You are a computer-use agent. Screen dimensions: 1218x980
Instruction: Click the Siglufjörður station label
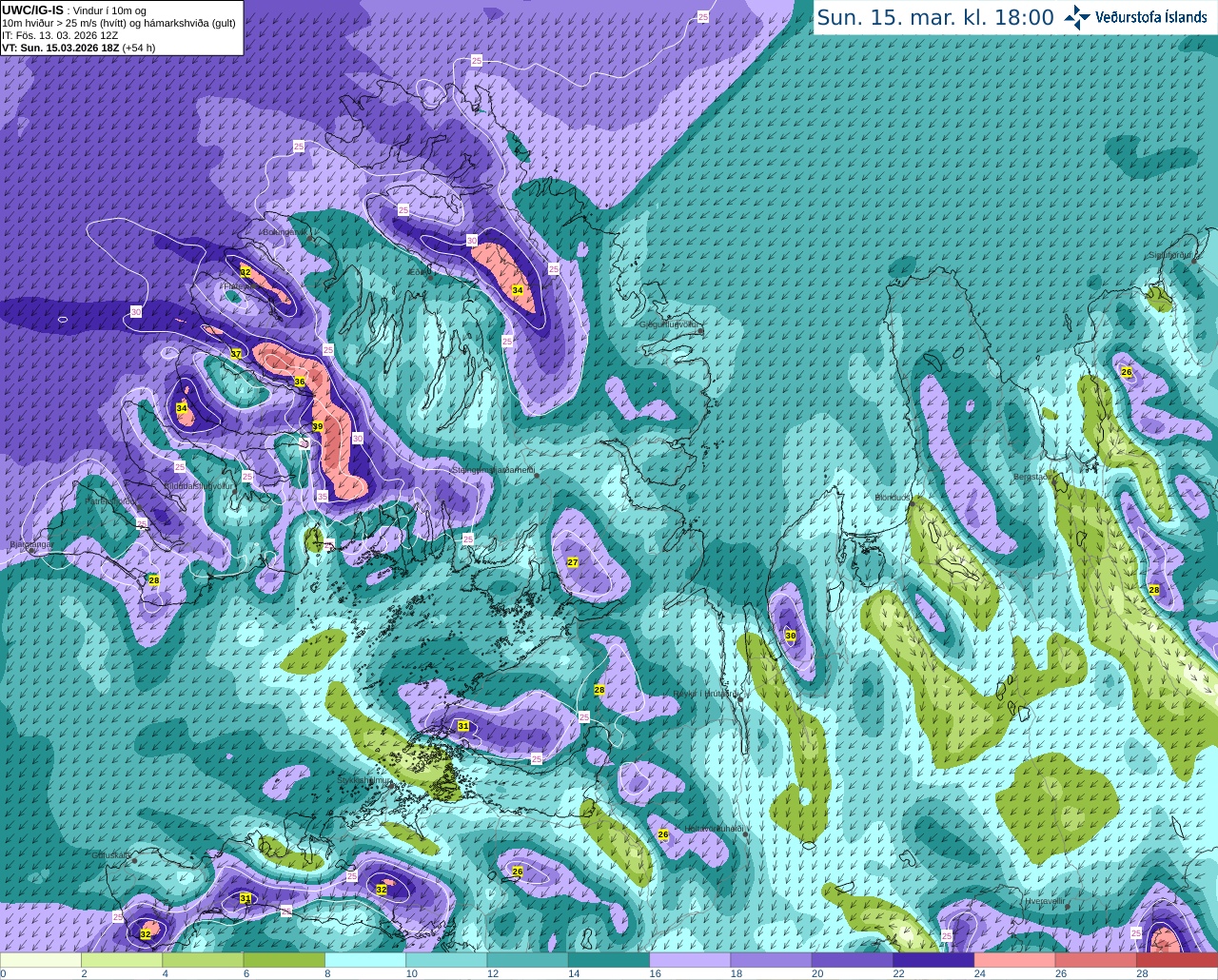(x=1170, y=255)
